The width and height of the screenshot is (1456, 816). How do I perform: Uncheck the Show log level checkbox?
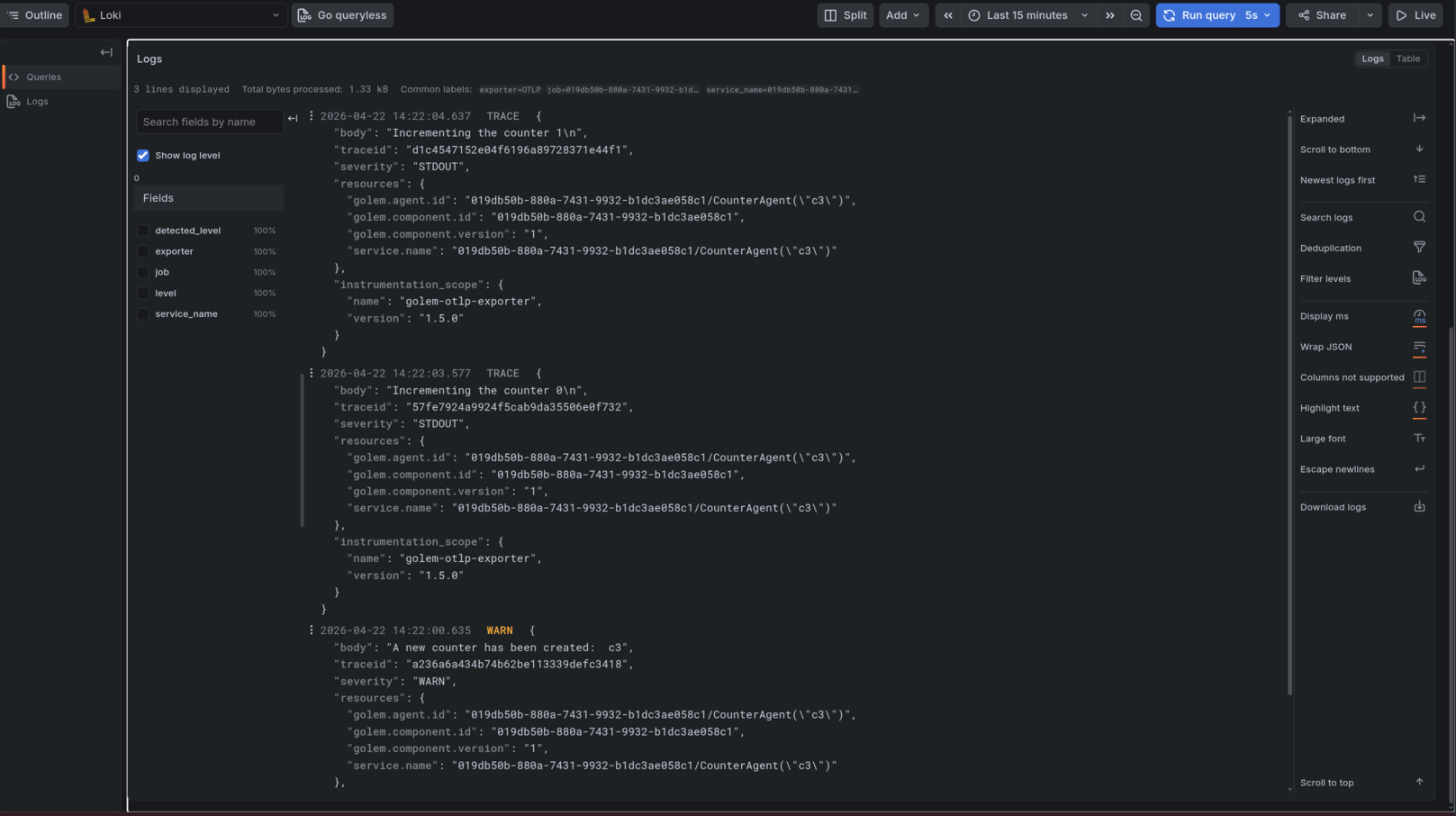click(143, 156)
